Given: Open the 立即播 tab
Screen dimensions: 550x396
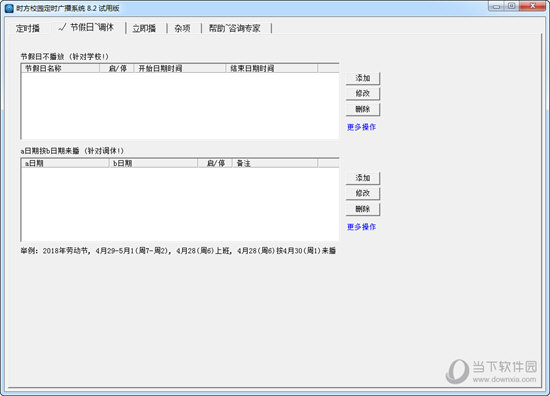Looking at the screenshot, I should pyautogui.click(x=144, y=28).
